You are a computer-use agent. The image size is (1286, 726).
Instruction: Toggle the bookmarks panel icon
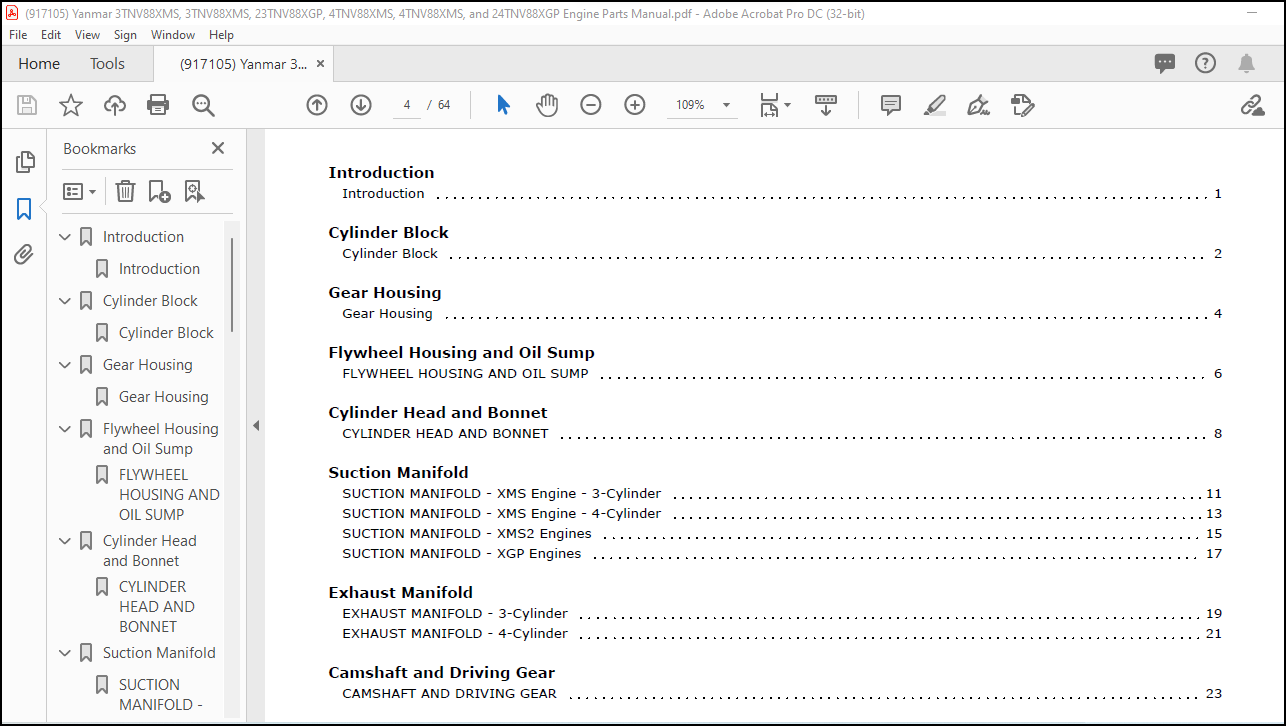pos(24,209)
